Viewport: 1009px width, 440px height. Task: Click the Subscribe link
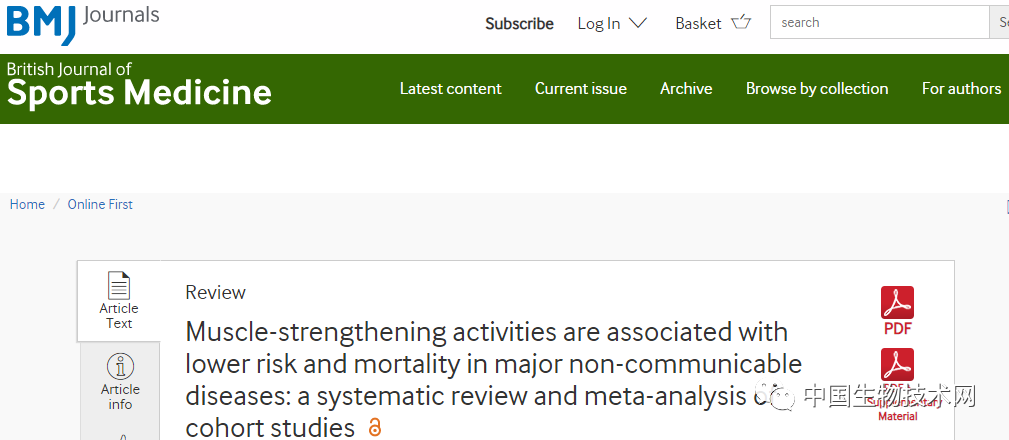519,24
